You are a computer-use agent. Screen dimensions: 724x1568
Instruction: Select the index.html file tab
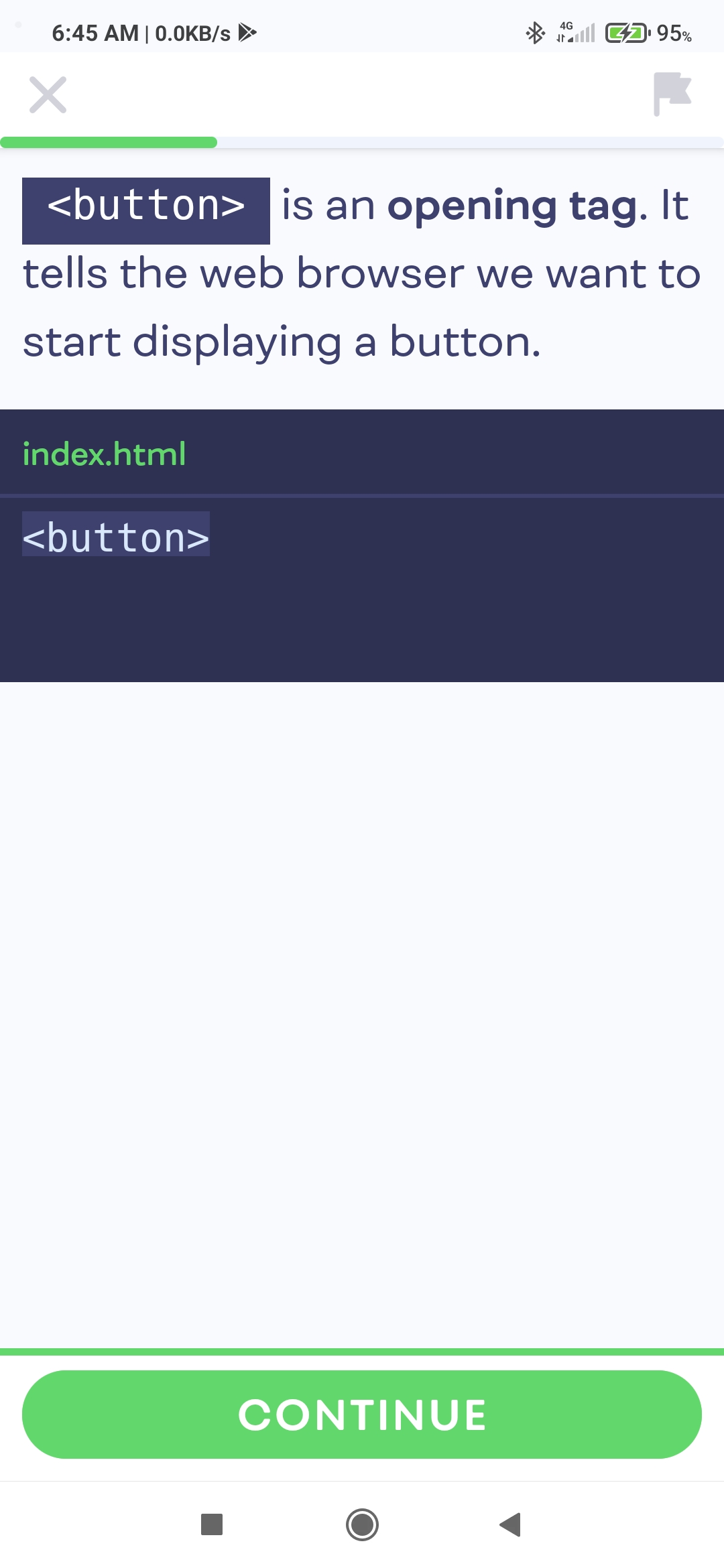coord(105,454)
